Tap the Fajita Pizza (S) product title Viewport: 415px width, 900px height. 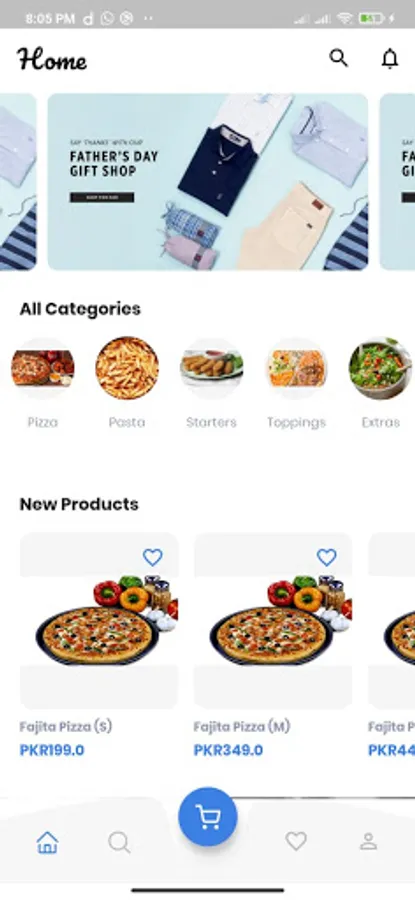(x=66, y=727)
